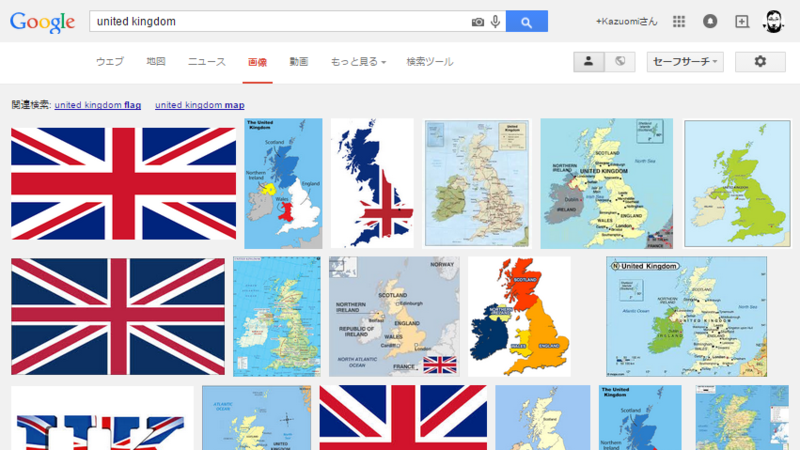Viewport: 800px width, 450px height.
Task: Open the Union Jack in bottom row
Action: click(x=403, y=418)
